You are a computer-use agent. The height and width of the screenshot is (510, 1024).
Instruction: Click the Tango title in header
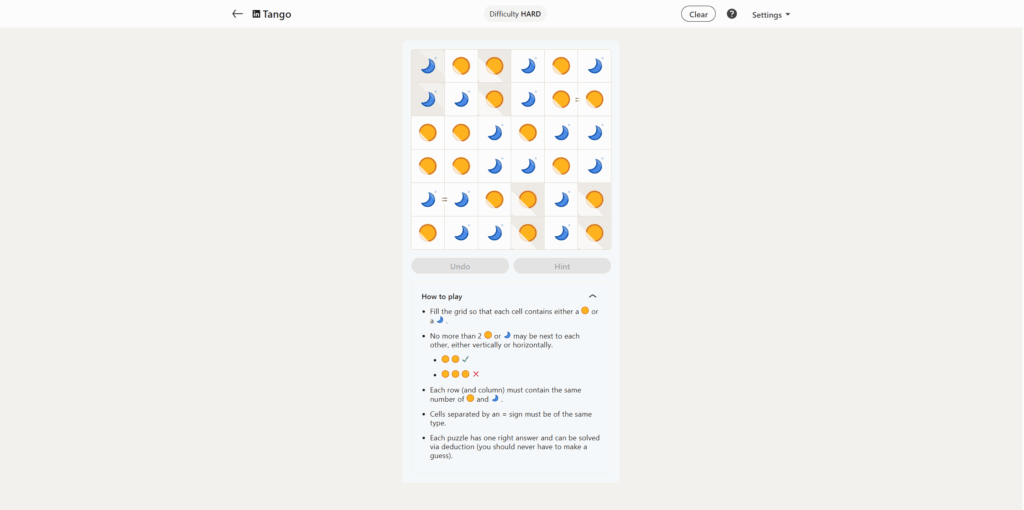[x=277, y=15]
